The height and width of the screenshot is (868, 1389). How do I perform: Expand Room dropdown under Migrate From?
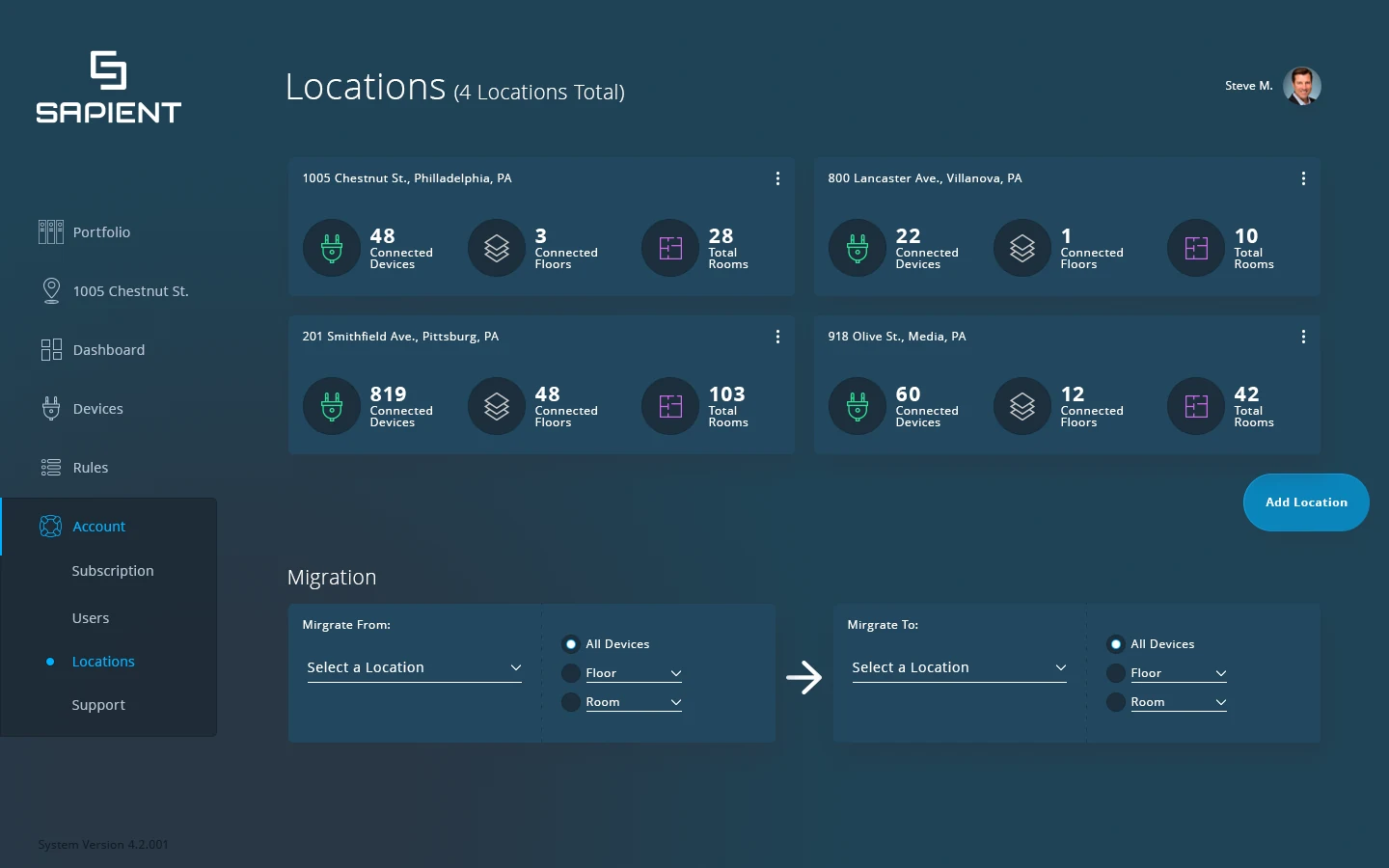pos(634,702)
